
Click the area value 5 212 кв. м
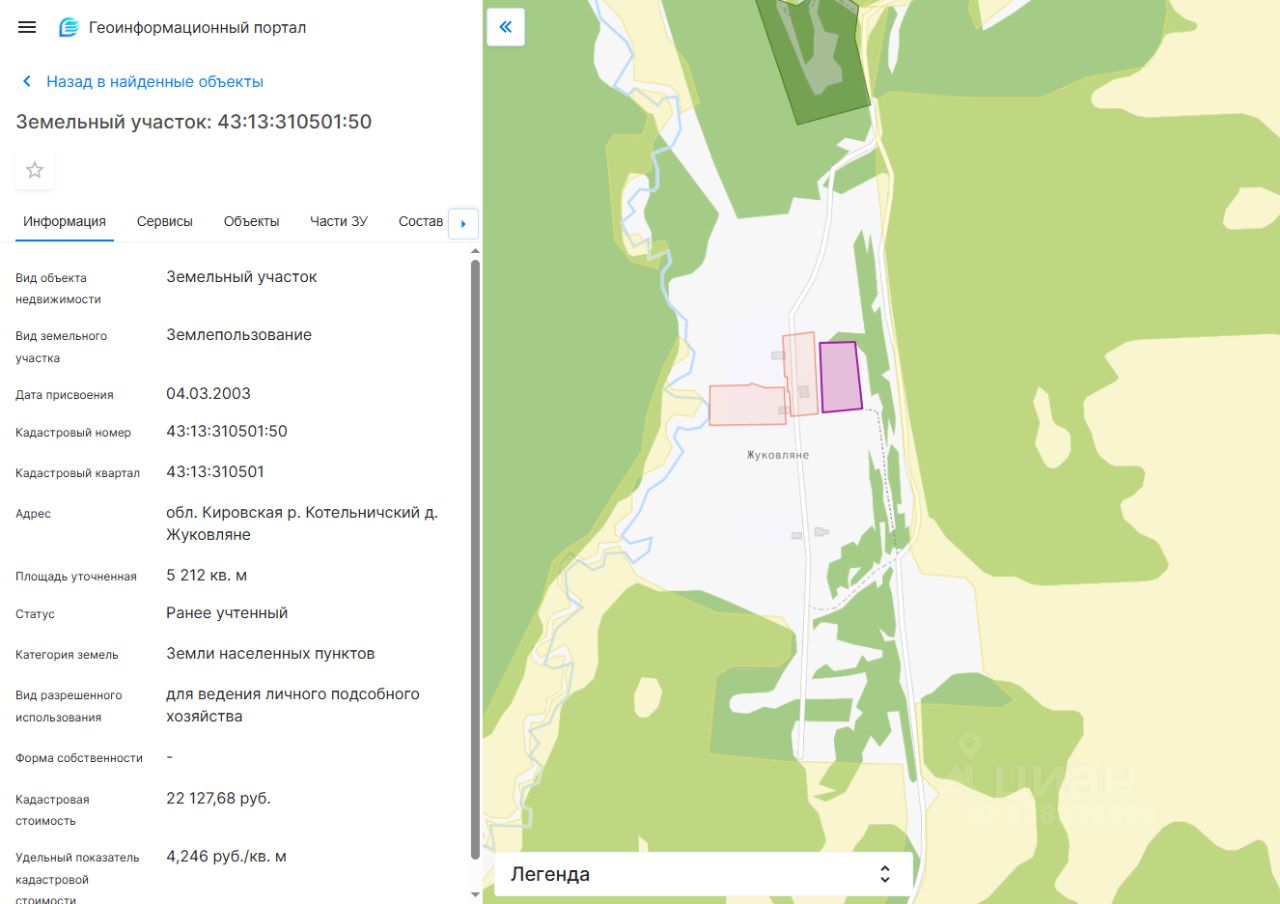207,575
